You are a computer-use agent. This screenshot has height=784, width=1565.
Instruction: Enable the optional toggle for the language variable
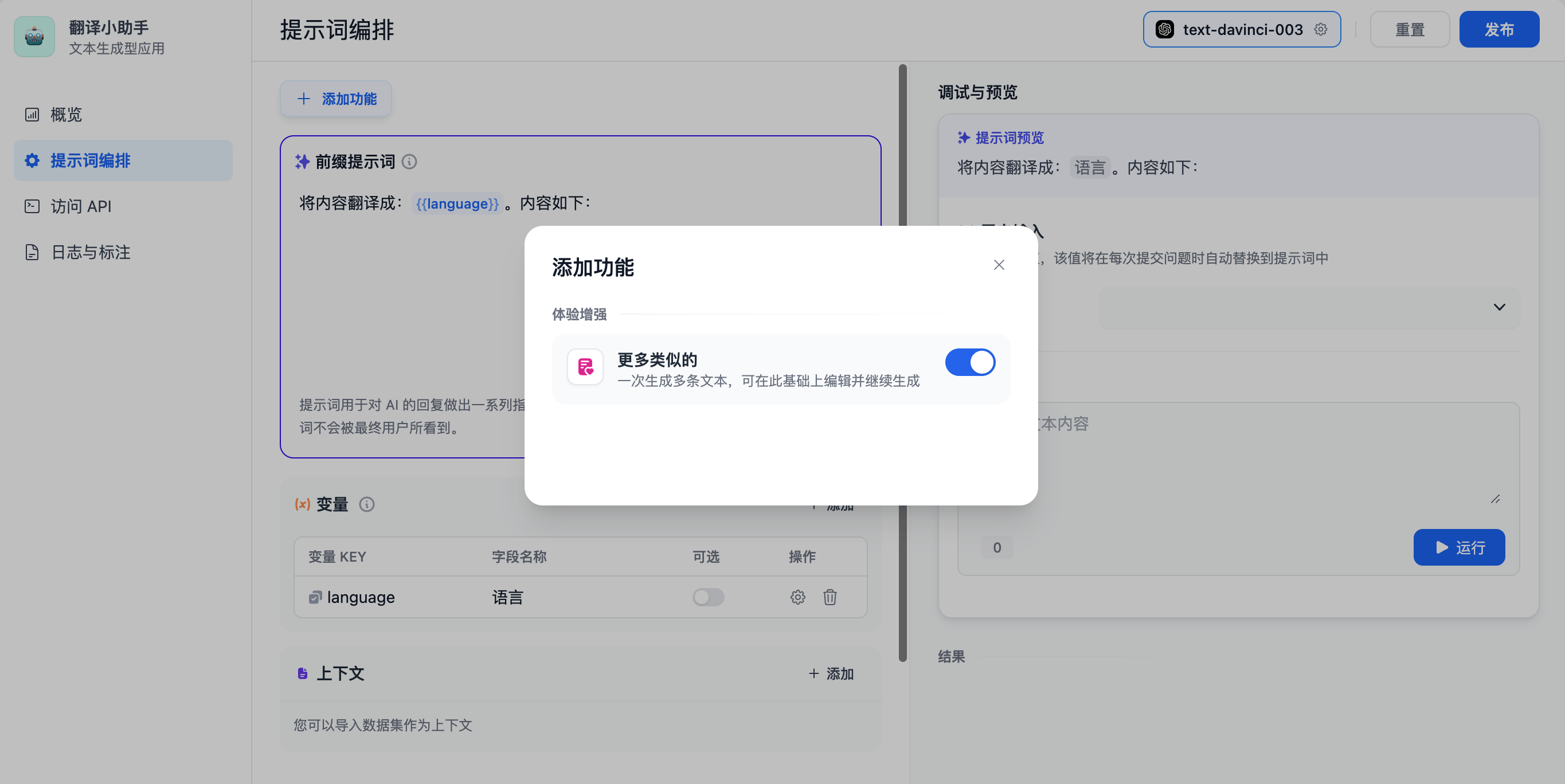[708, 598]
